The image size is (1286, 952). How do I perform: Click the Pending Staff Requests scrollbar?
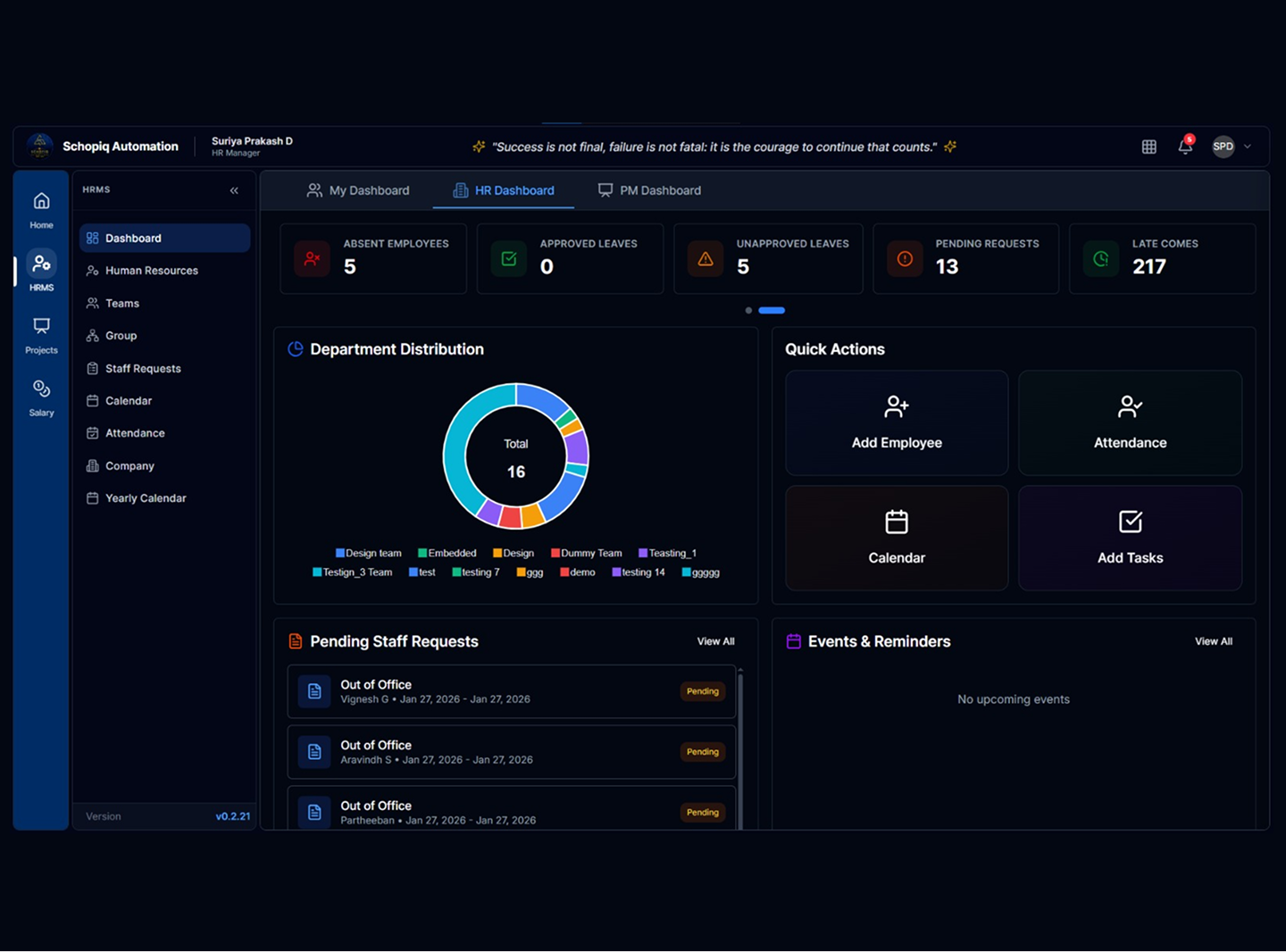(740, 750)
